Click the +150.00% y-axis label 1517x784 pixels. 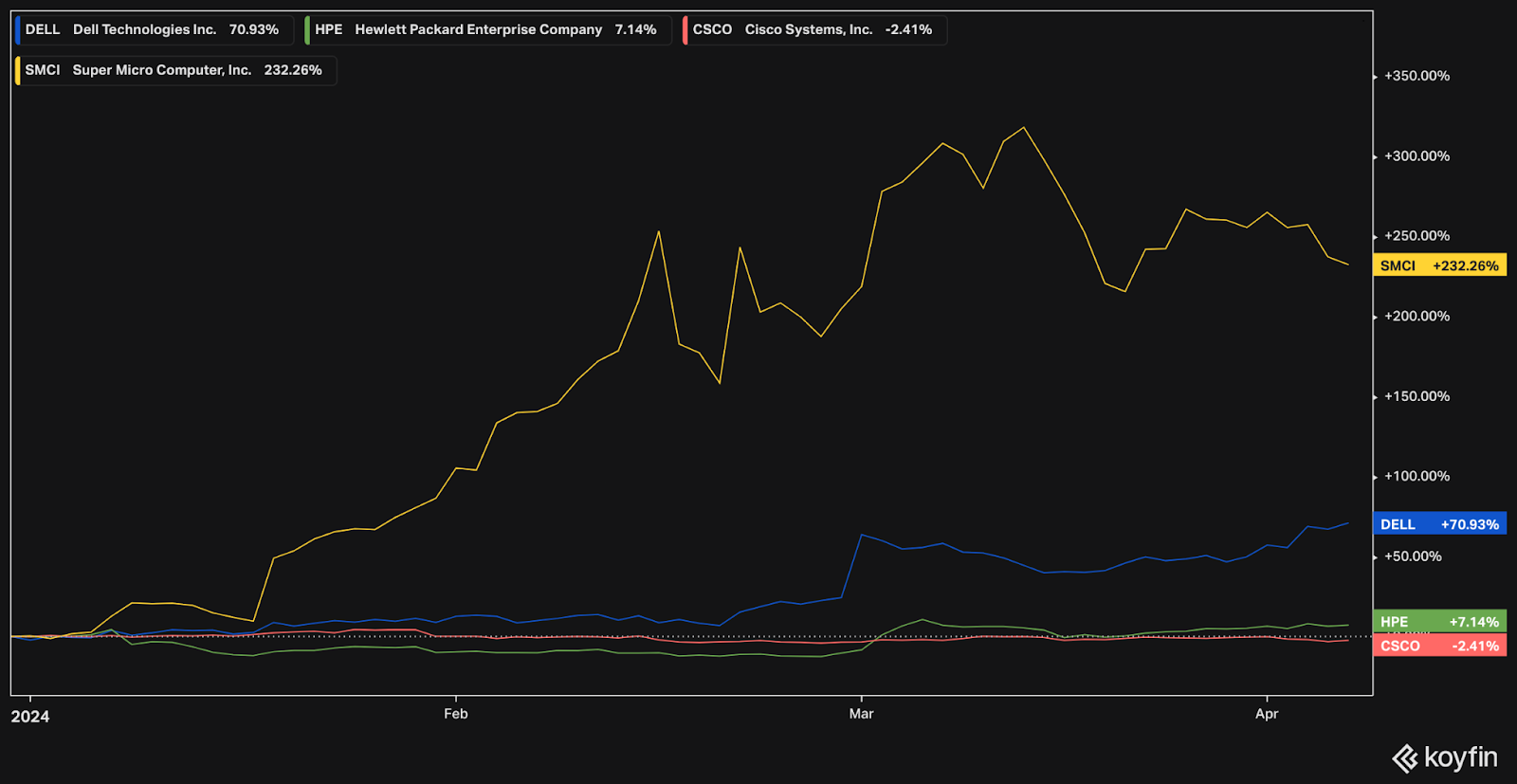pyautogui.click(x=1416, y=396)
